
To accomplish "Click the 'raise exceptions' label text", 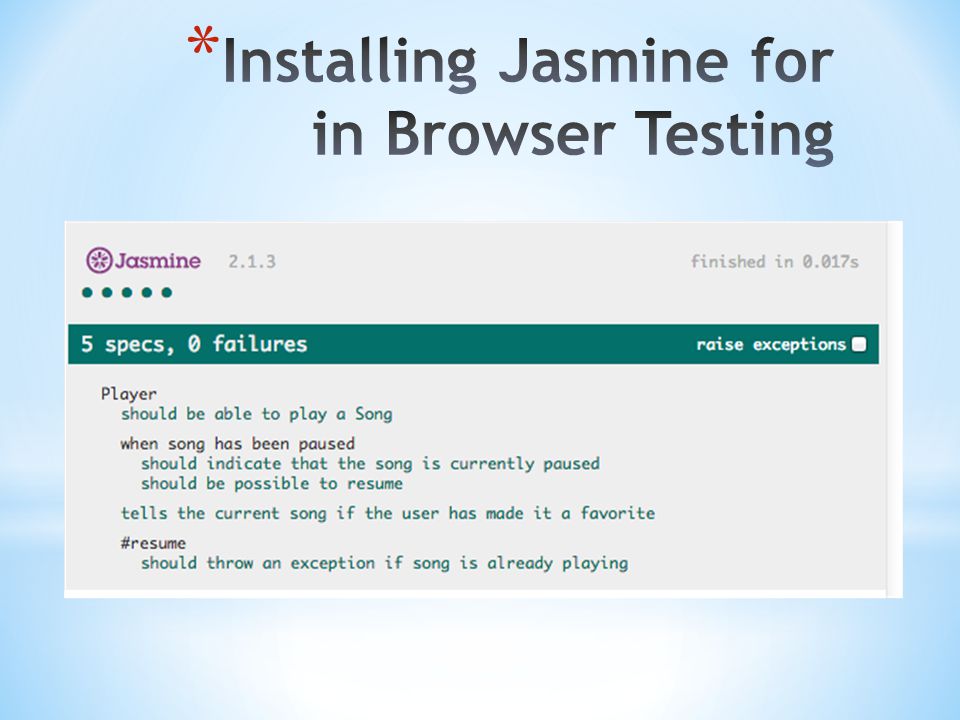I will click(x=771, y=345).
